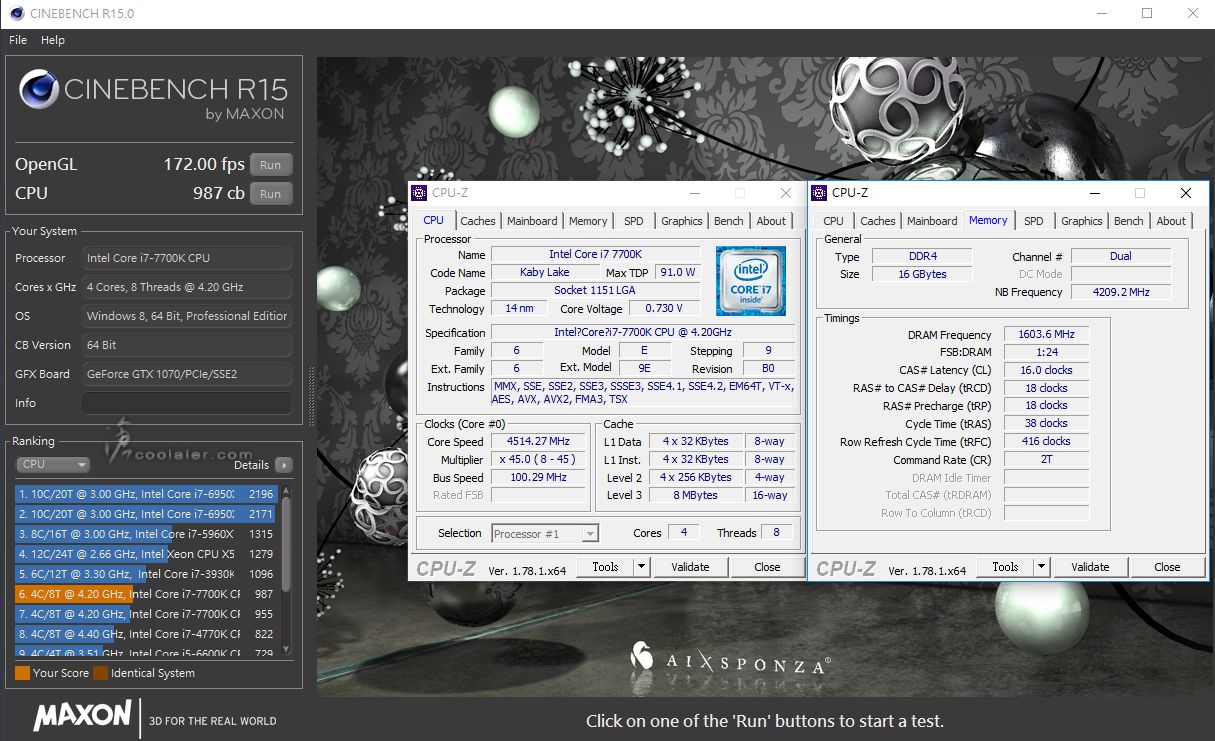
Task: Click the GFX Board field showing GeForce GTX 1070
Action: coord(187,374)
